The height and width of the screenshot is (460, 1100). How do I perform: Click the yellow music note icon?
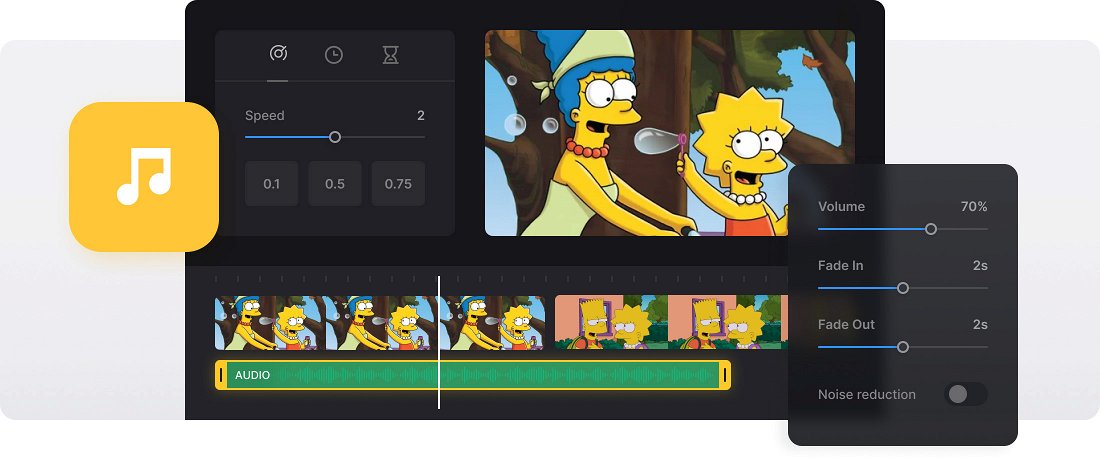(144, 177)
